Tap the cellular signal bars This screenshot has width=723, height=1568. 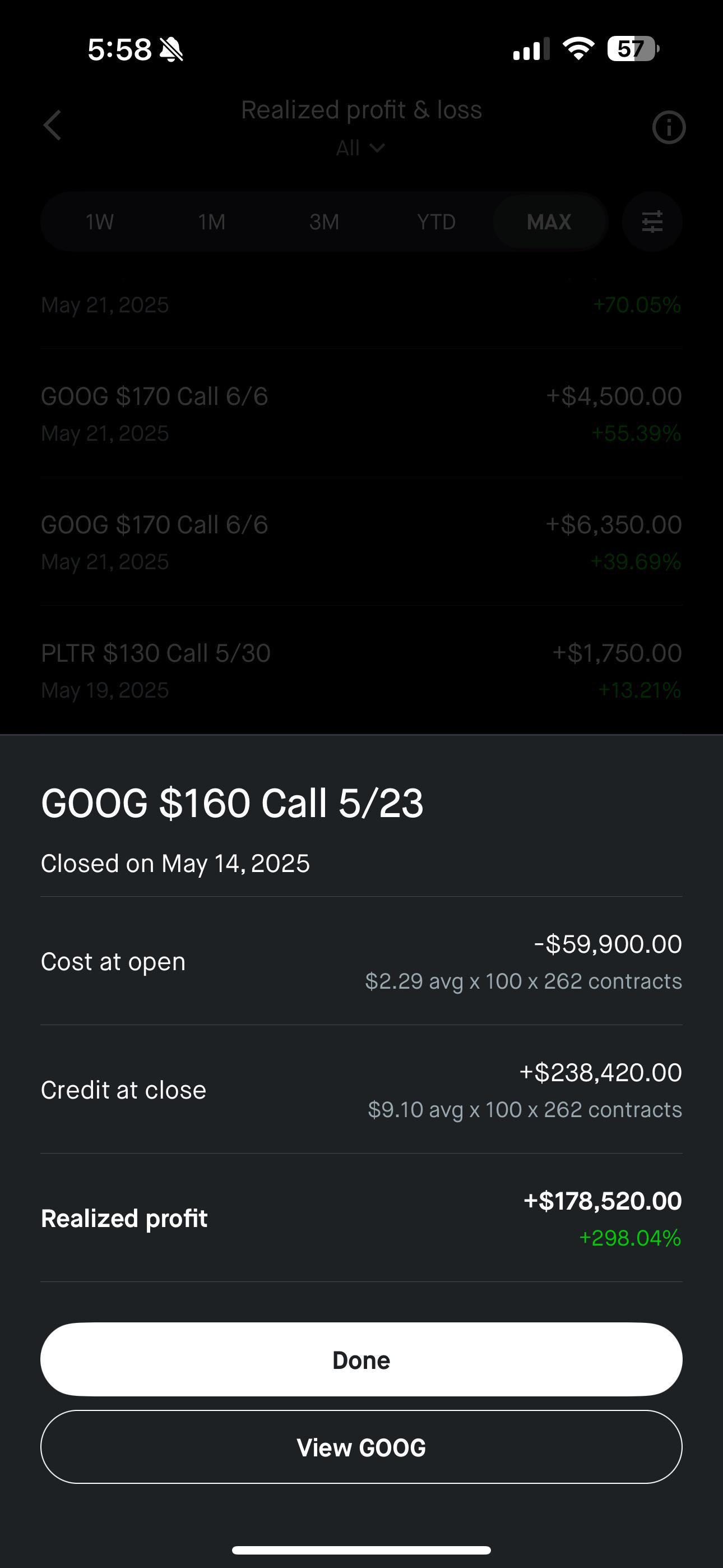pos(531,49)
